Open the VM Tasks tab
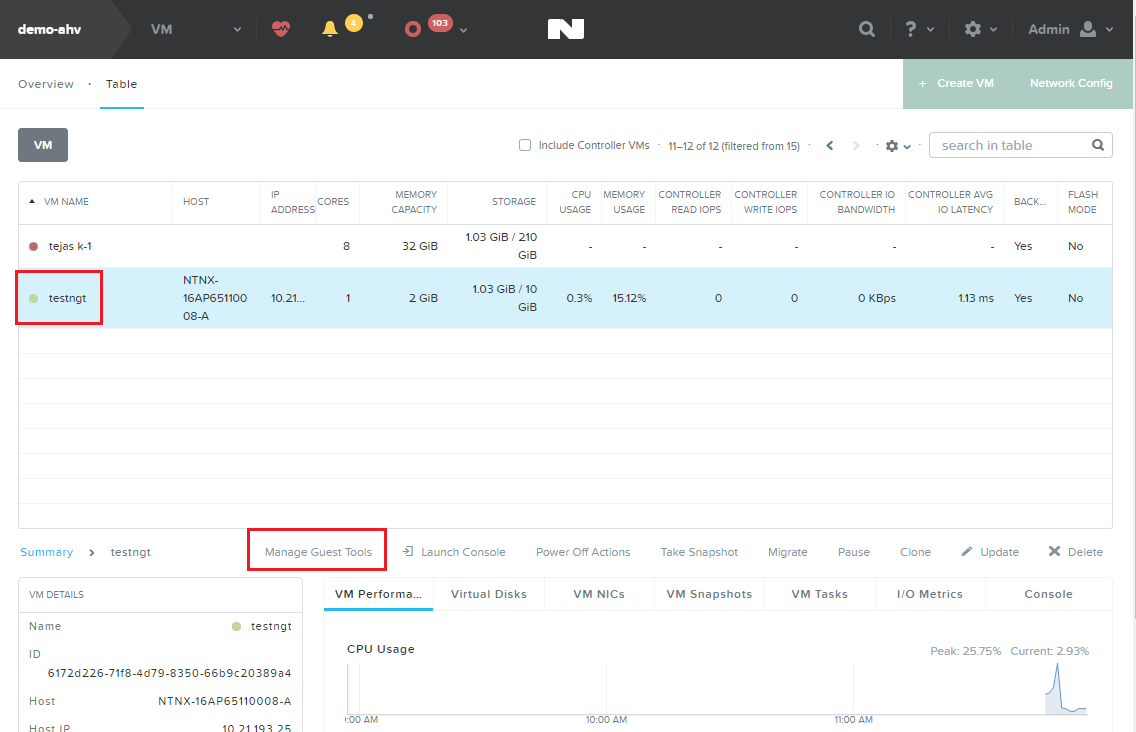Viewport: 1136px width, 732px height. tap(819, 594)
